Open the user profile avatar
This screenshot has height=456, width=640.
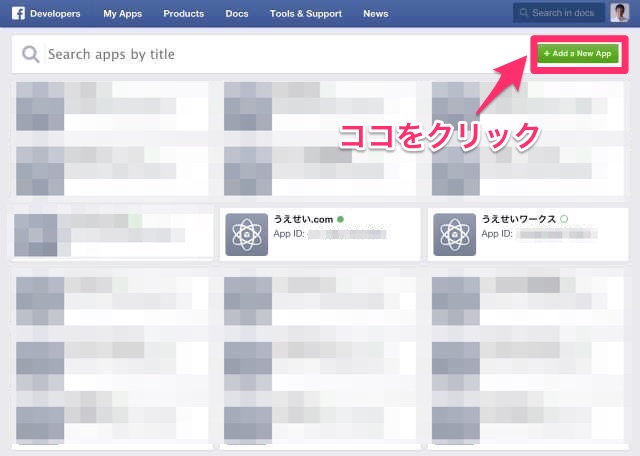pyautogui.click(x=619, y=13)
